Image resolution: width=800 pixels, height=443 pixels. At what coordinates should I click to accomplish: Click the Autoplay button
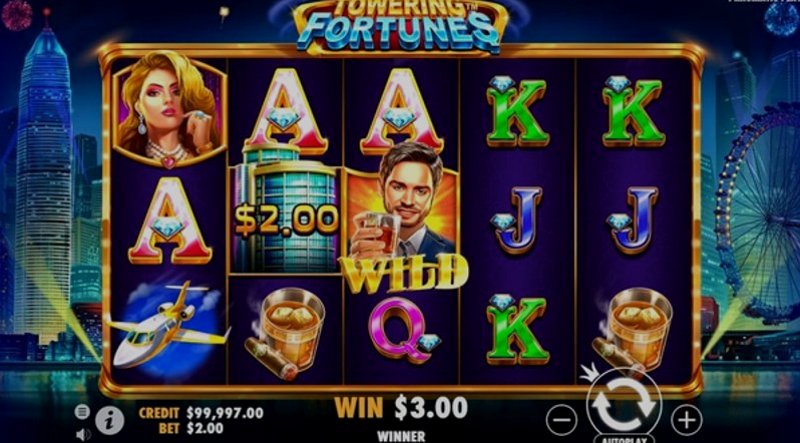(624, 438)
